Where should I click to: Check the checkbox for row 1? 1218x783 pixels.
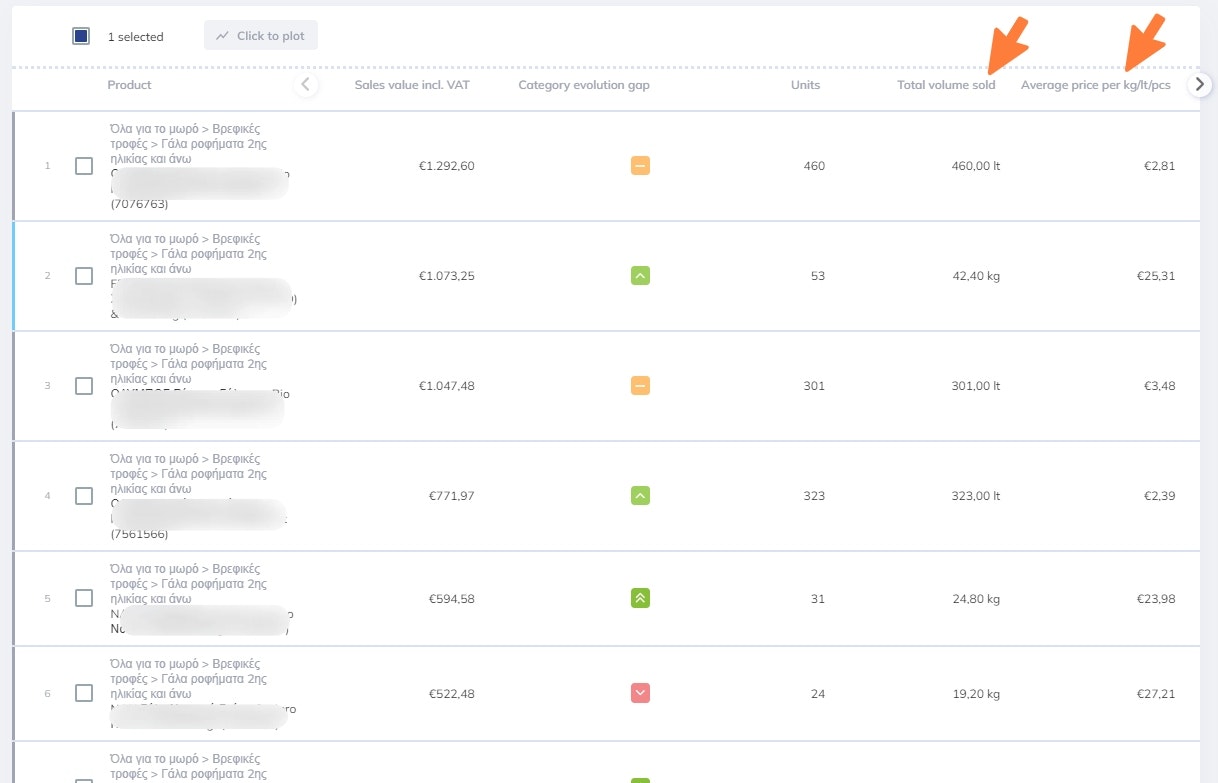pyautogui.click(x=84, y=166)
